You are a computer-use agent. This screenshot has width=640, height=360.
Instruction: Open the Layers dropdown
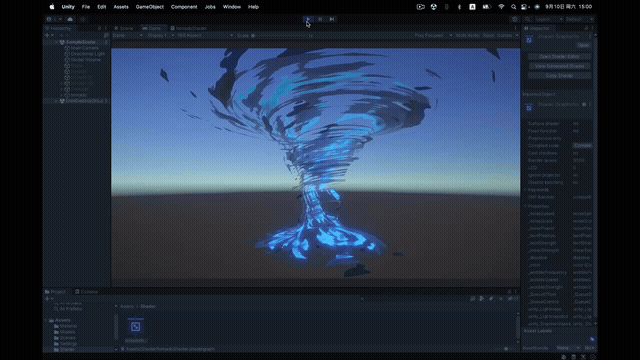pos(548,19)
